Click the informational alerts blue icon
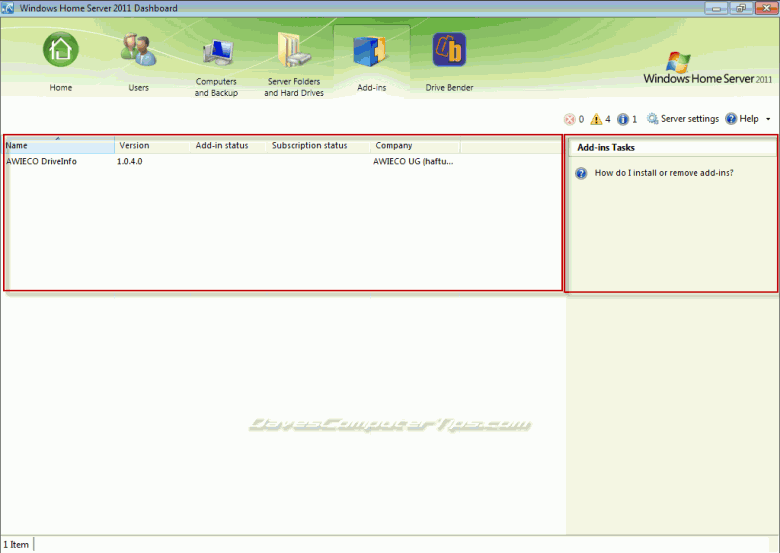Image resolution: width=780 pixels, height=553 pixels. point(622,119)
